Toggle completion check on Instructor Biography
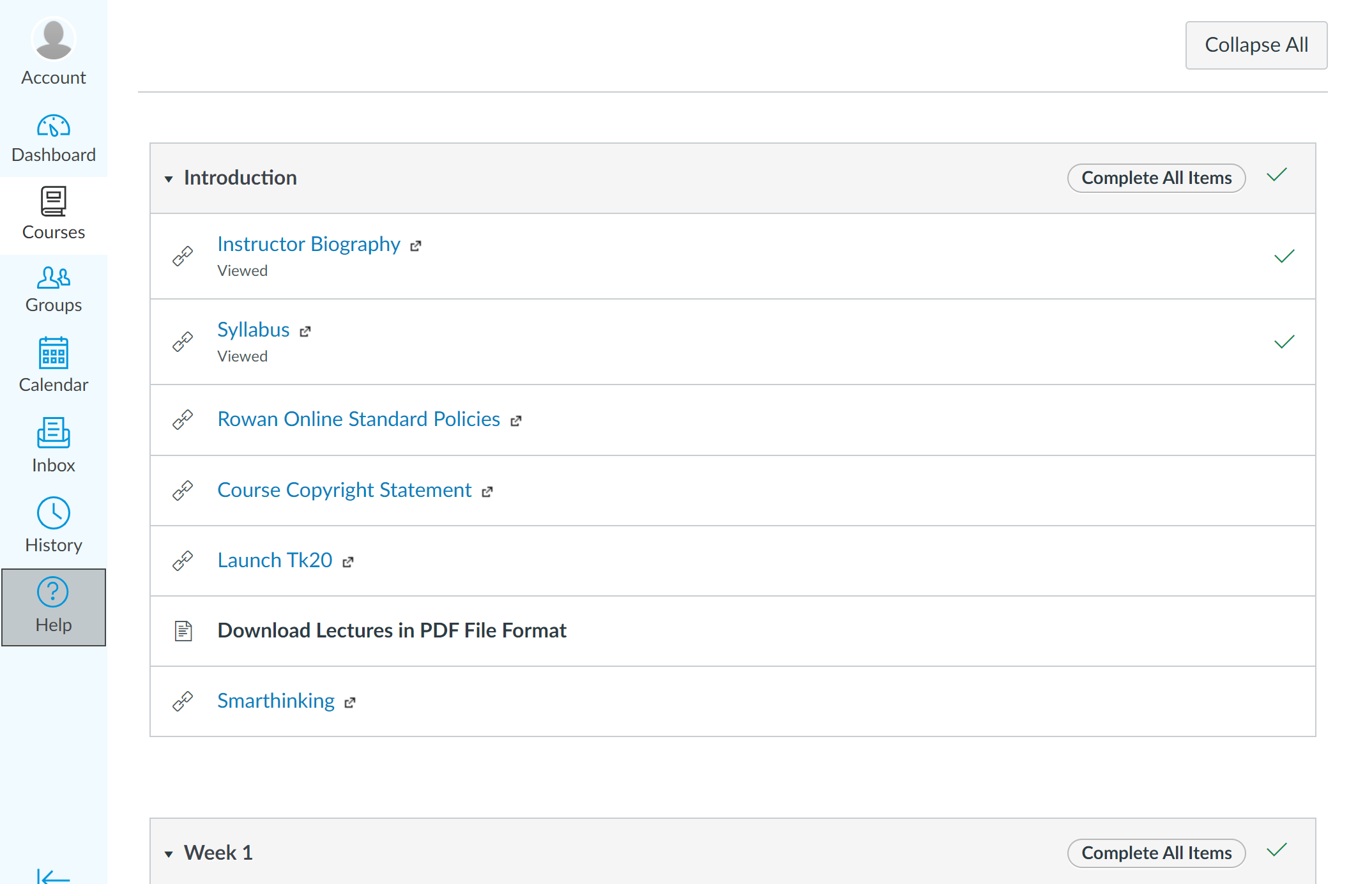This screenshot has width=1372, height=884. [x=1284, y=256]
